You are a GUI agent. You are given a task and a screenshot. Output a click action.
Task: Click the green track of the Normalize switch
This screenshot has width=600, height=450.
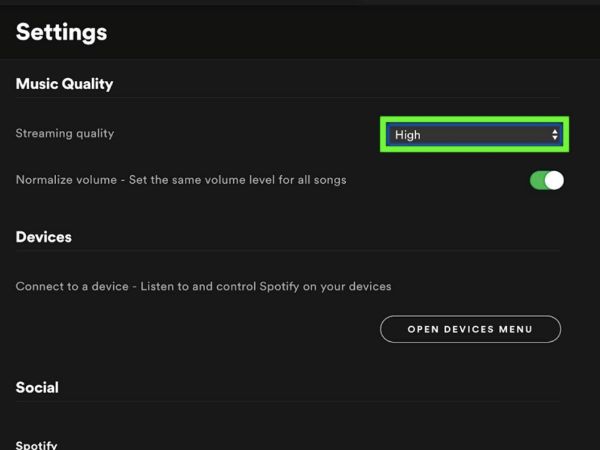pos(537,180)
